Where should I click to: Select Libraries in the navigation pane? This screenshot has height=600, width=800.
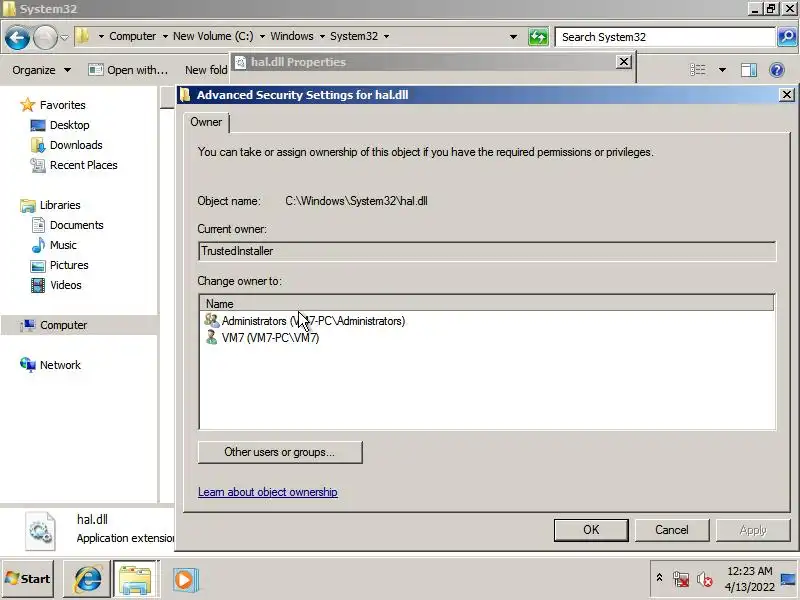pyautogui.click(x=51, y=205)
